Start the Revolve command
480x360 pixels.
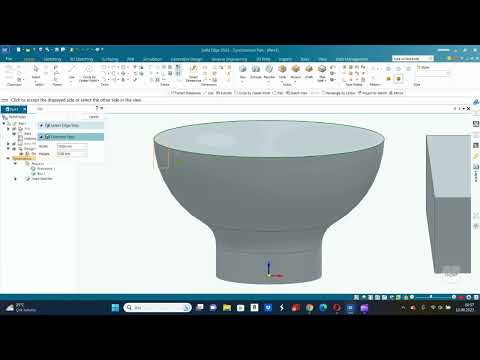[269, 71]
